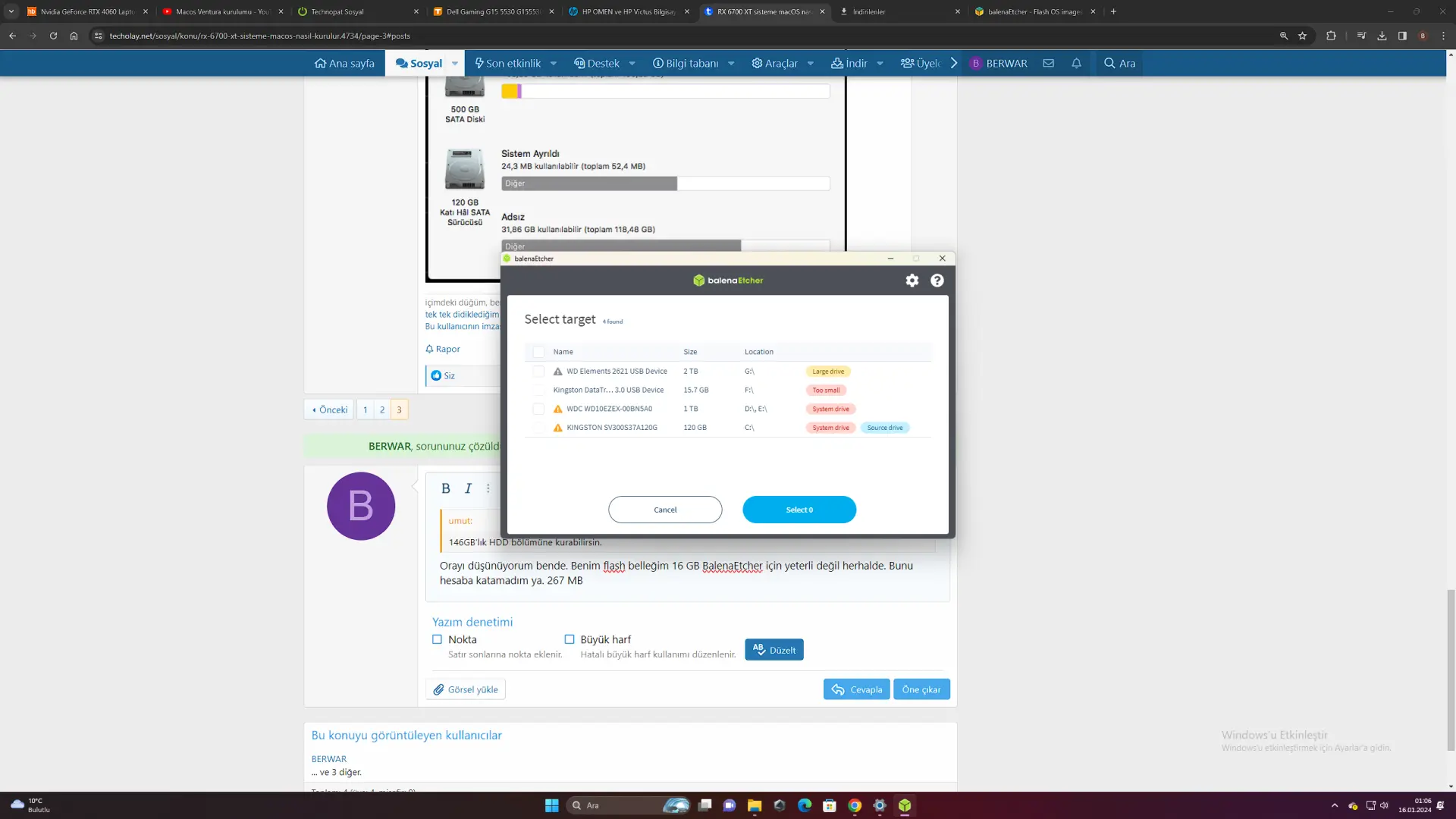Expand Araçlar dropdown arrow
The width and height of the screenshot is (1456, 819).
pyautogui.click(x=811, y=63)
